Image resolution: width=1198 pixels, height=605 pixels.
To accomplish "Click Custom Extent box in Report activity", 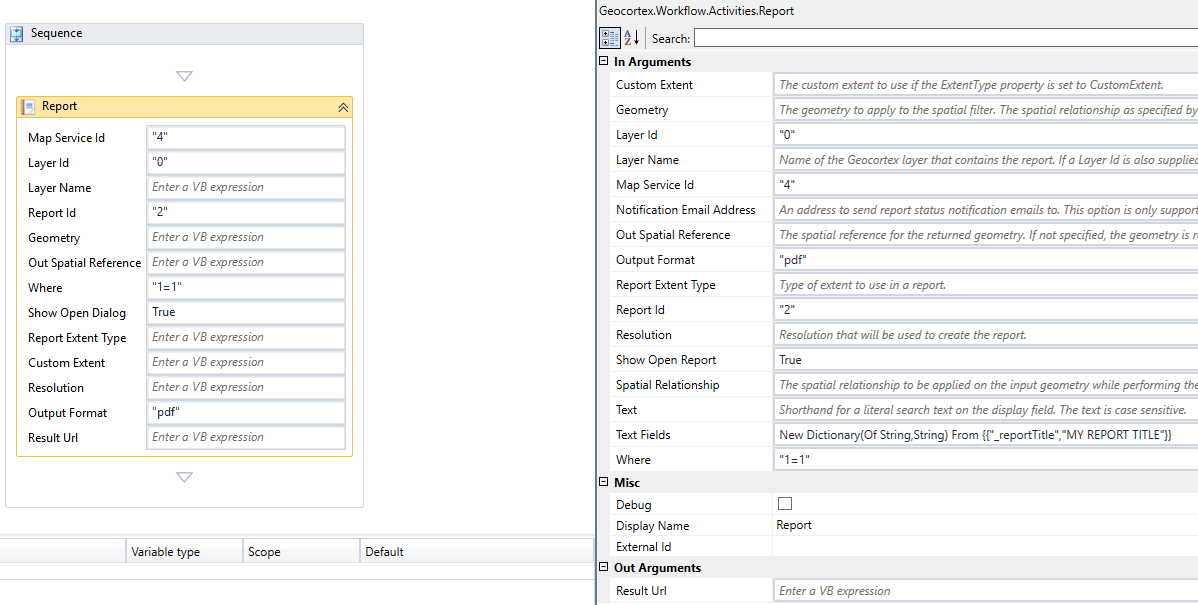I will point(246,362).
